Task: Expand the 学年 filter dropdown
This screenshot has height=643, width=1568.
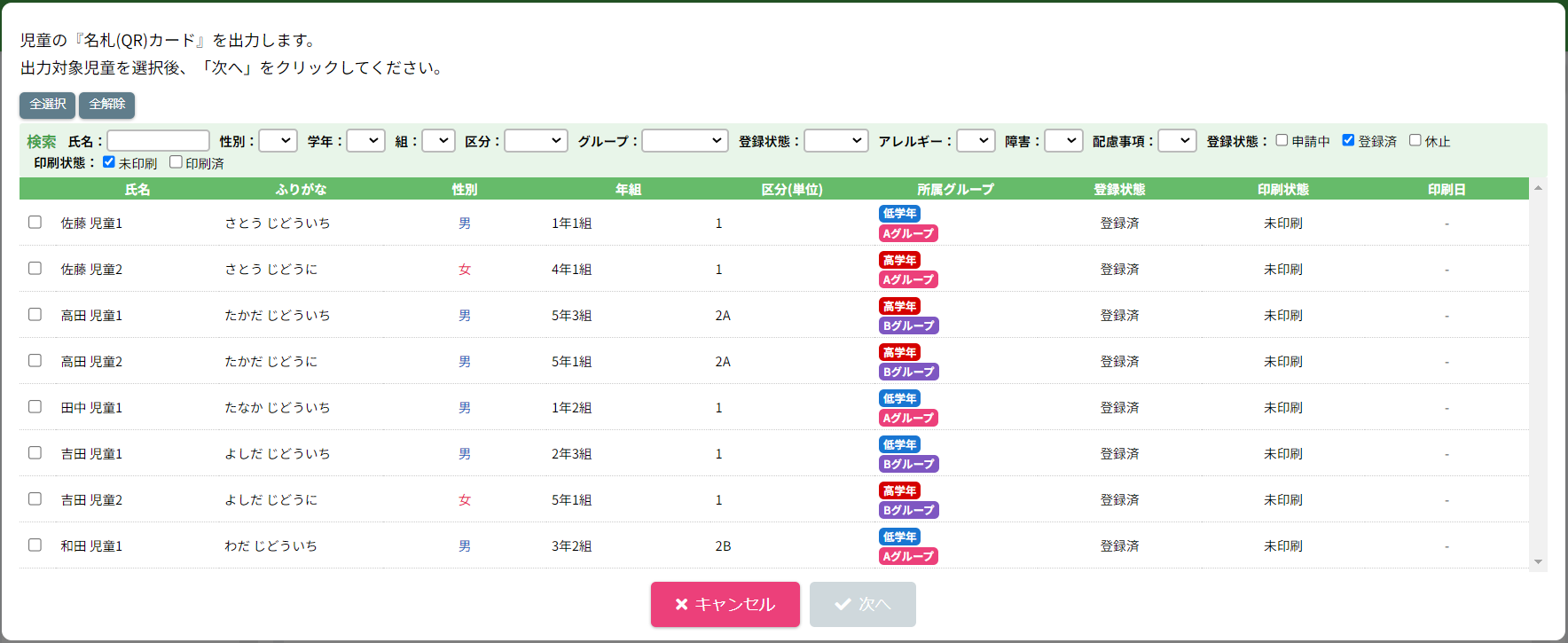Action: (x=365, y=141)
